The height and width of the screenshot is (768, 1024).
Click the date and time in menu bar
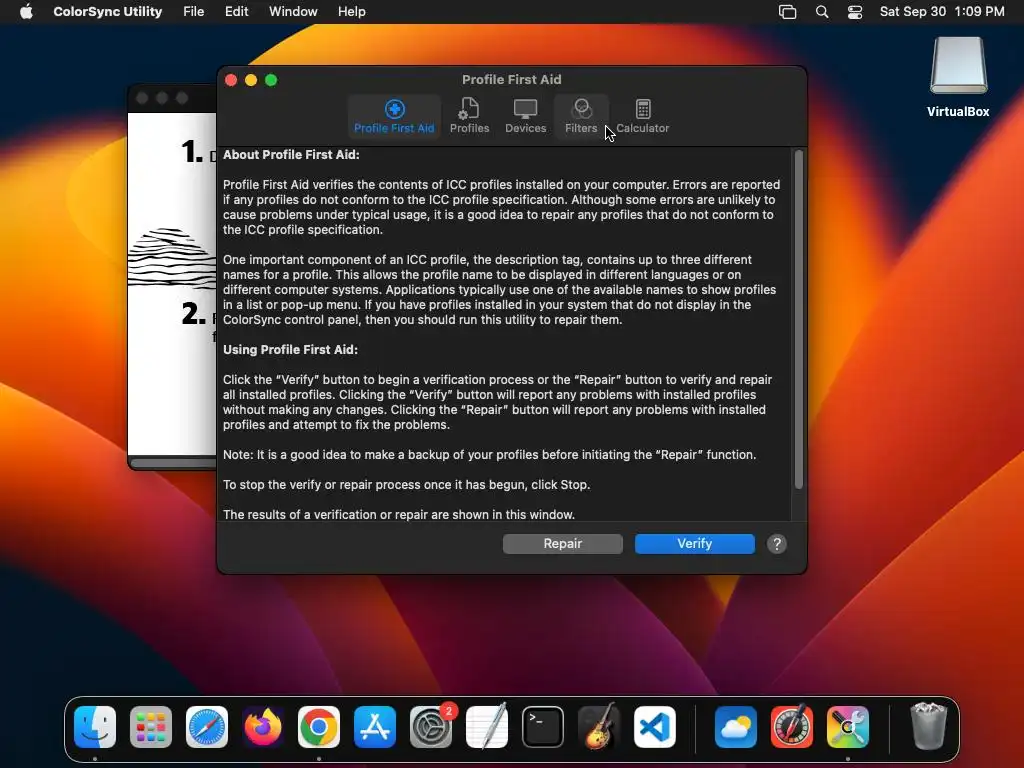point(942,12)
